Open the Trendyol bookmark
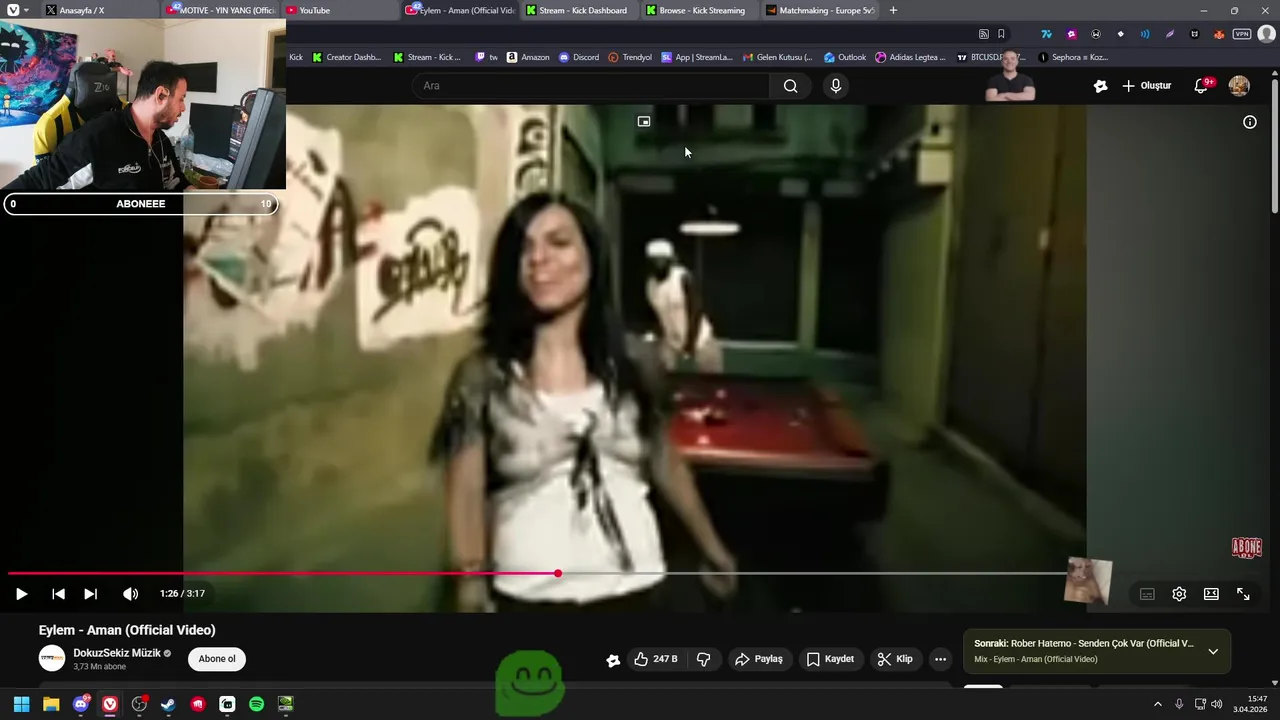 (630, 57)
